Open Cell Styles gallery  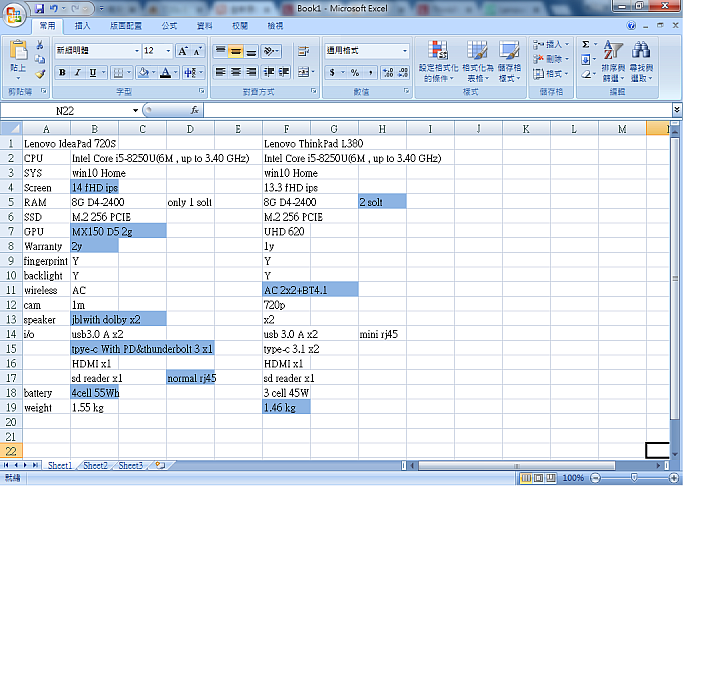click(509, 62)
